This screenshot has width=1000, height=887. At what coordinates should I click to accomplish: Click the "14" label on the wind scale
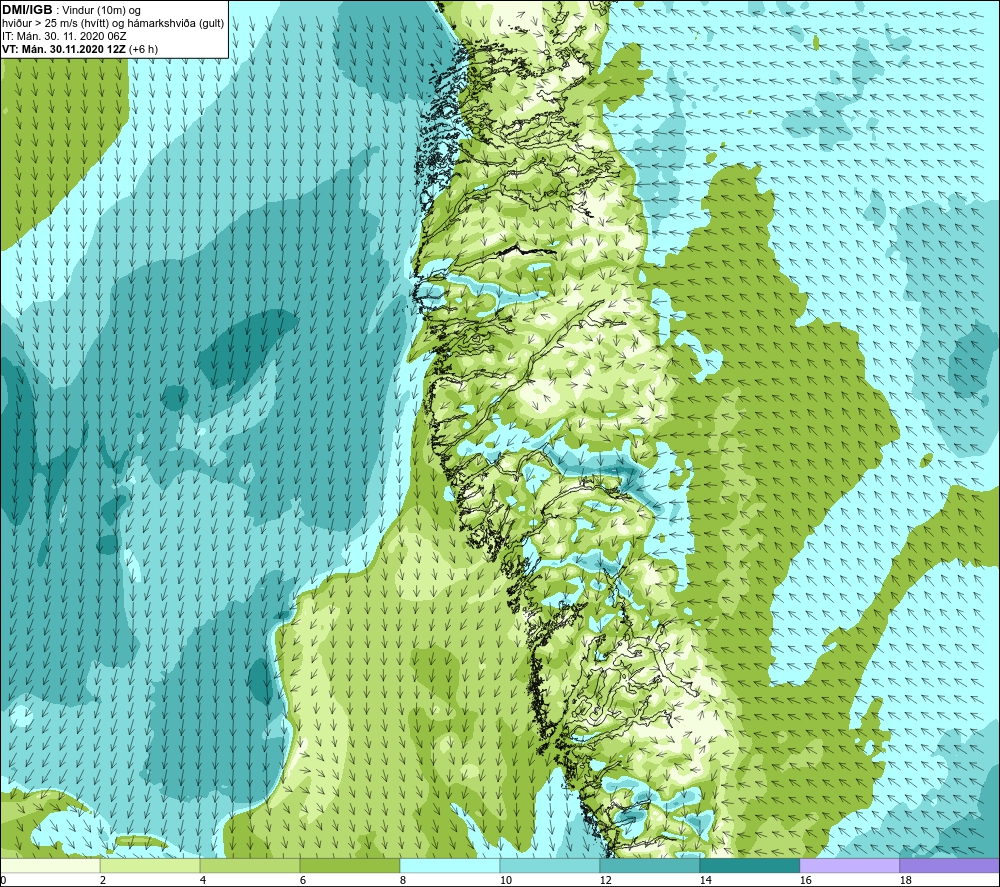[x=705, y=880]
